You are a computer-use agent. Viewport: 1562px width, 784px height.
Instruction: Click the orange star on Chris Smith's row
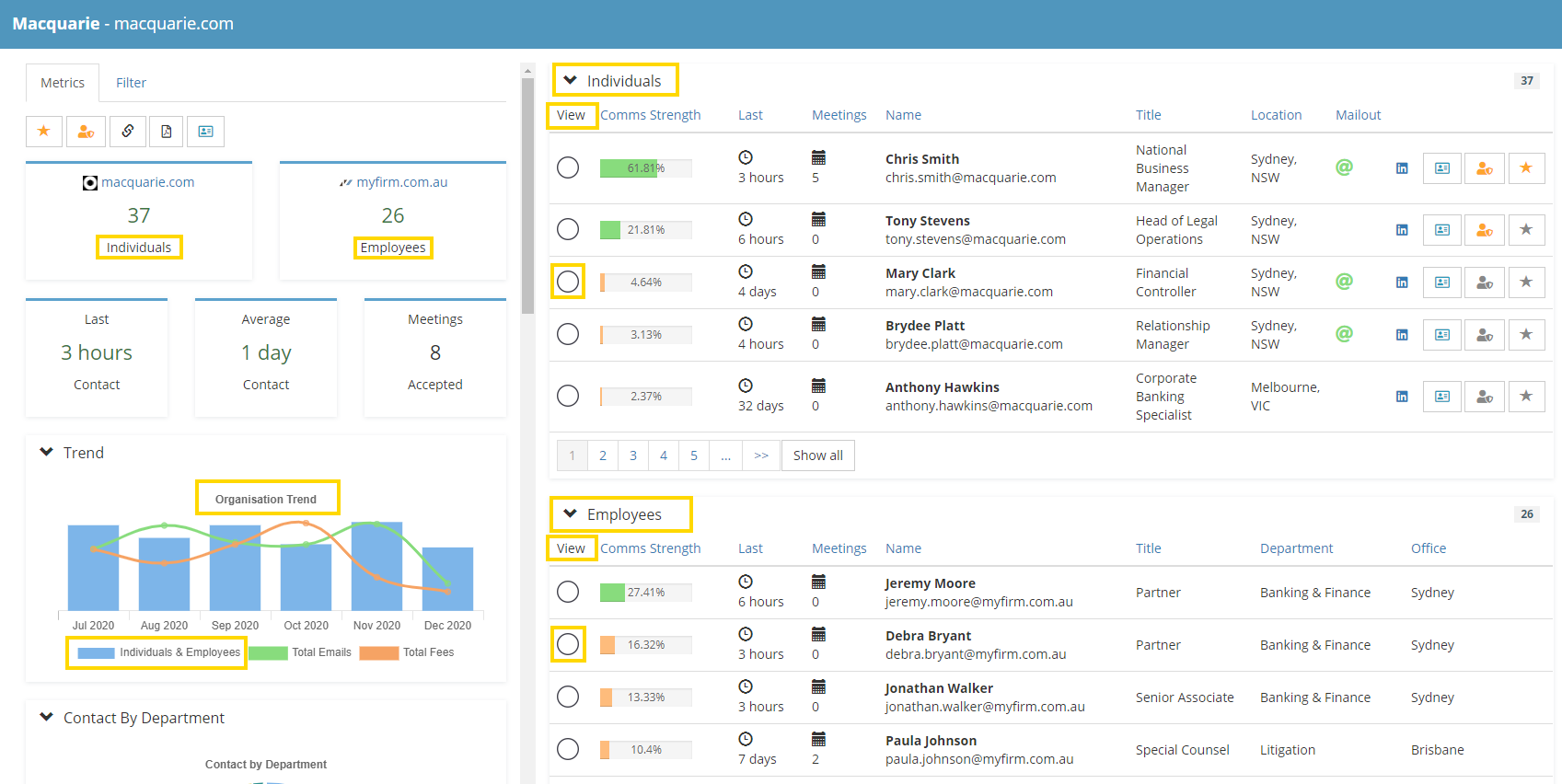[x=1526, y=168]
